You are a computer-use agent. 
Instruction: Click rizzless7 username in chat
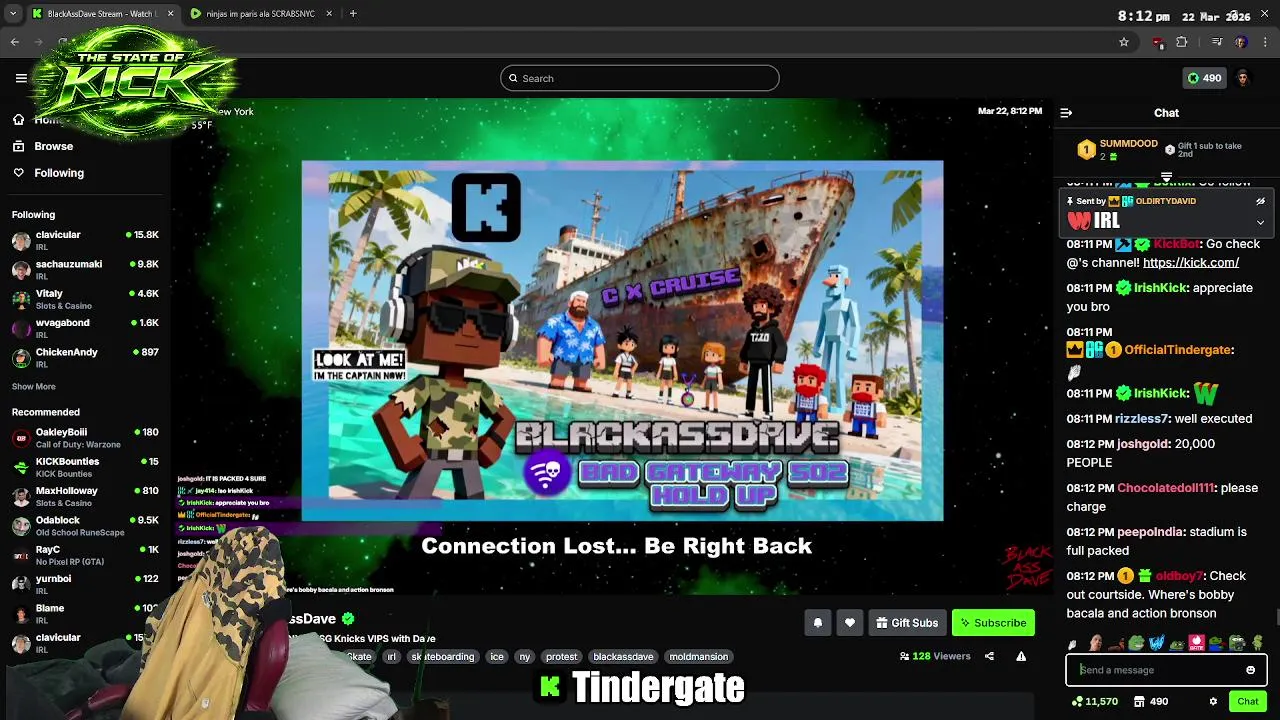(1141, 419)
